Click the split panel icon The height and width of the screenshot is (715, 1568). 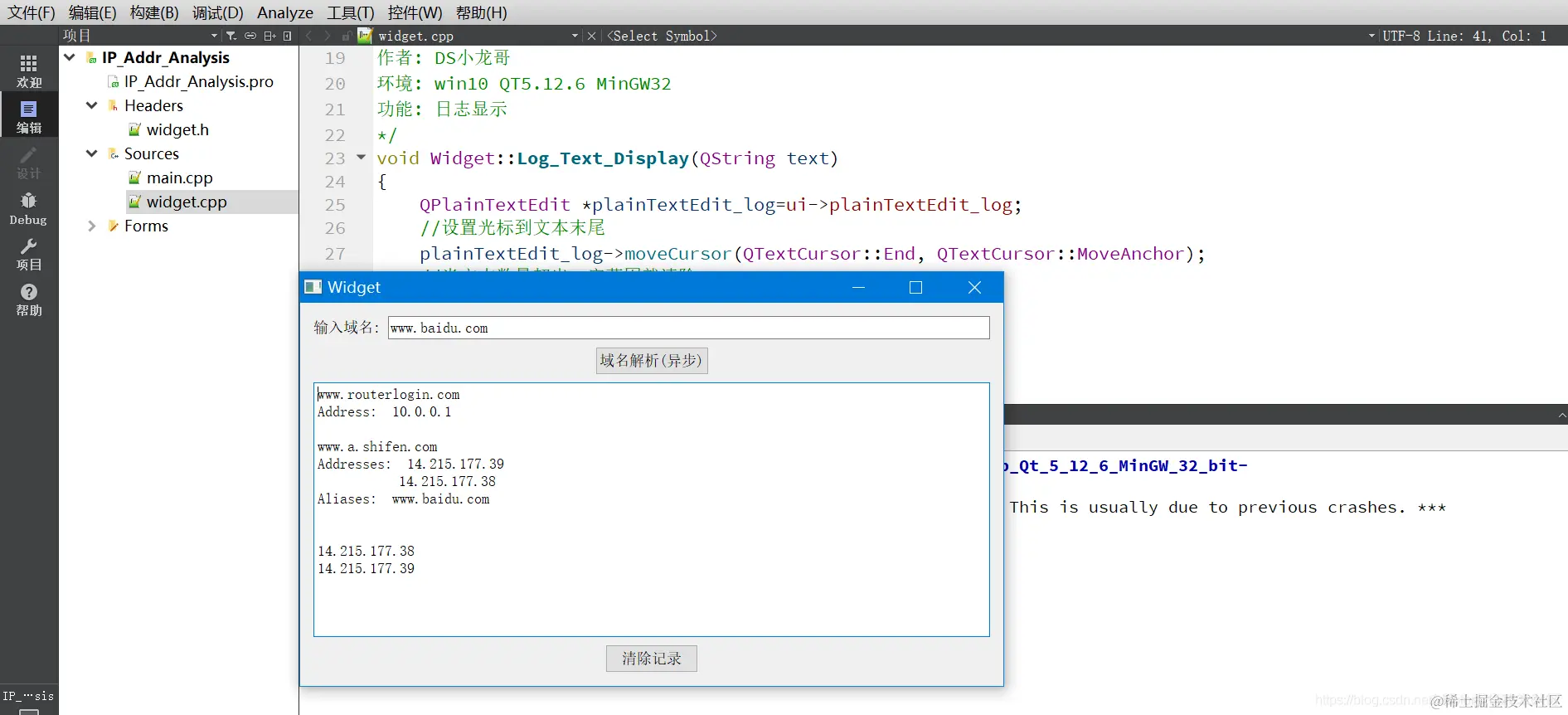point(269,36)
